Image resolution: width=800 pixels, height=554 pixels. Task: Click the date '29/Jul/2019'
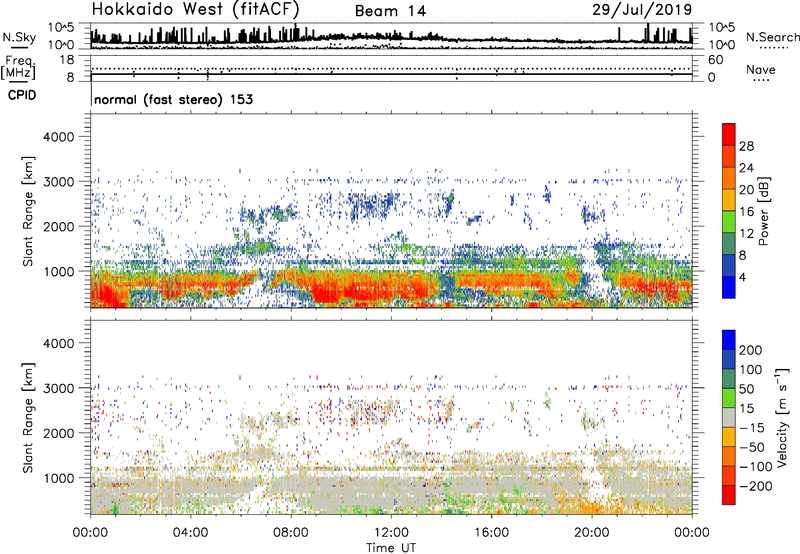(642, 10)
